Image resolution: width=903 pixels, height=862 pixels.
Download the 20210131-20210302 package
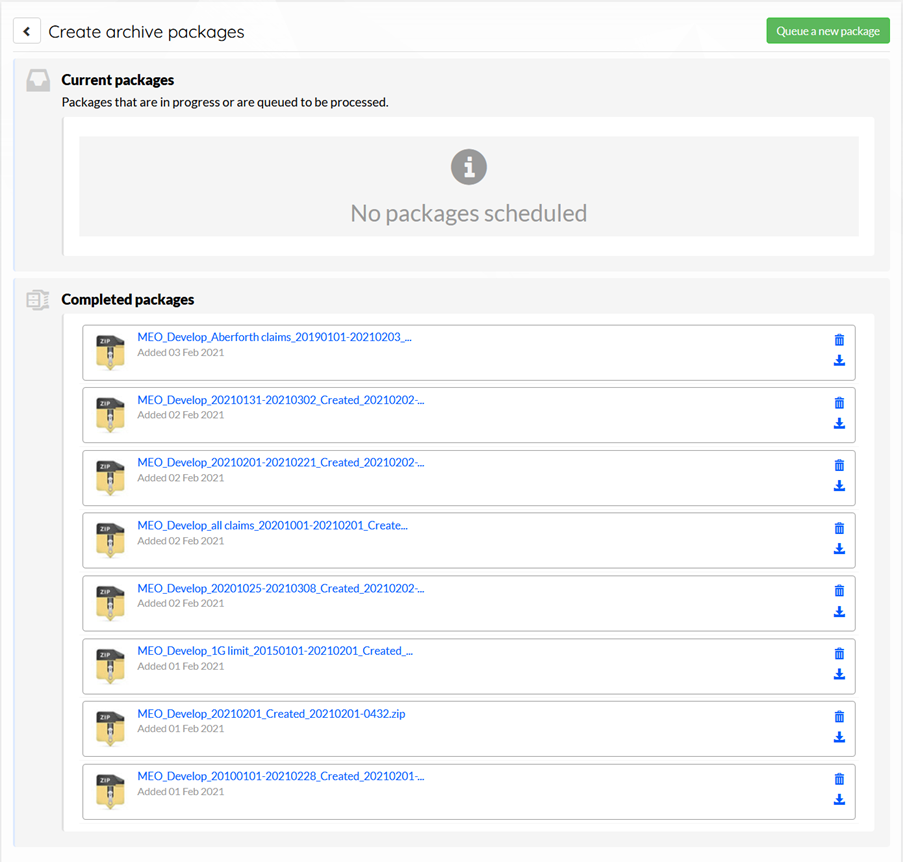point(839,423)
